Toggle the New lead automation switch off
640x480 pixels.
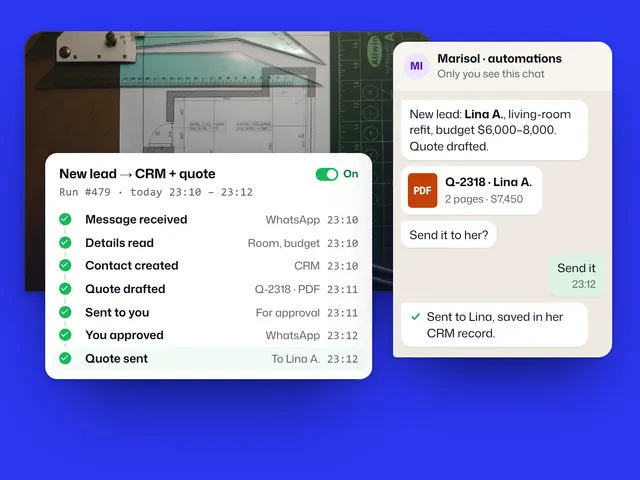[x=327, y=174]
